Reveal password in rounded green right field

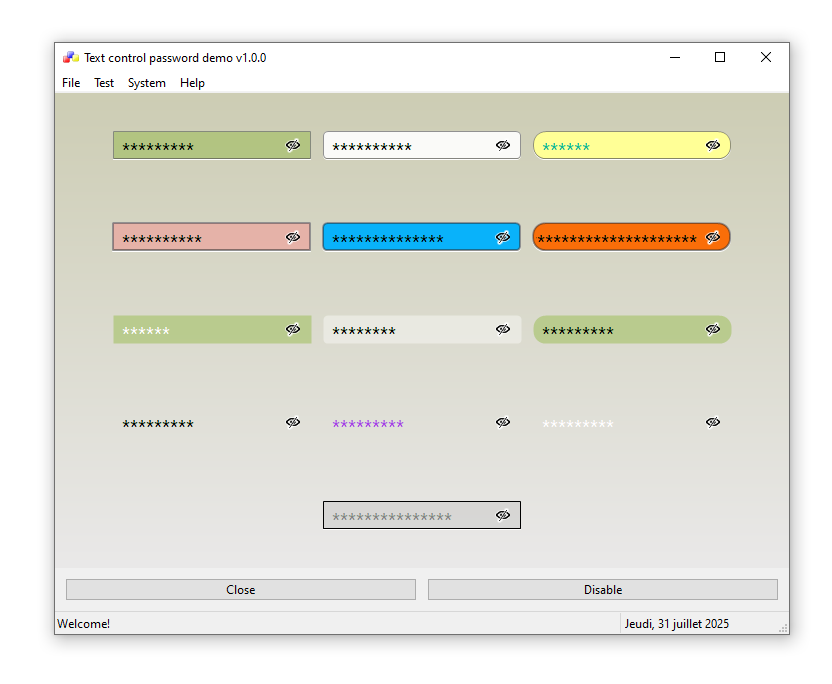[713, 329]
